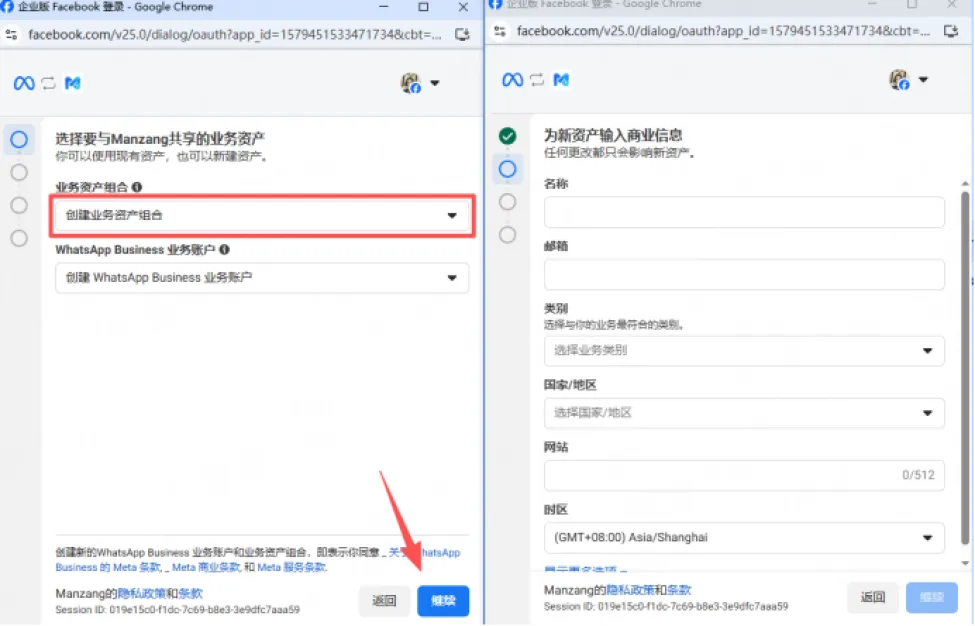Click info icon beside 业务资产组合 label
The height and width of the screenshot is (626, 975).
pos(137,187)
